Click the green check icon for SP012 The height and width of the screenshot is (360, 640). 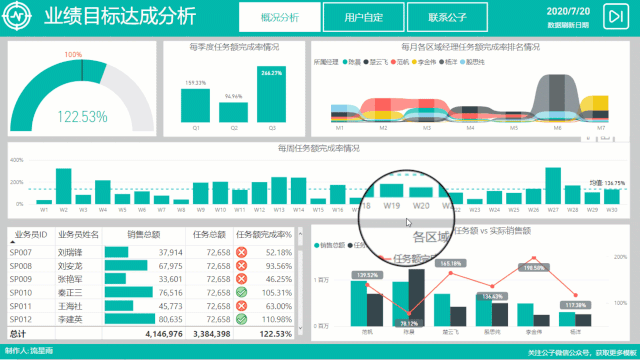coord(242,319)
